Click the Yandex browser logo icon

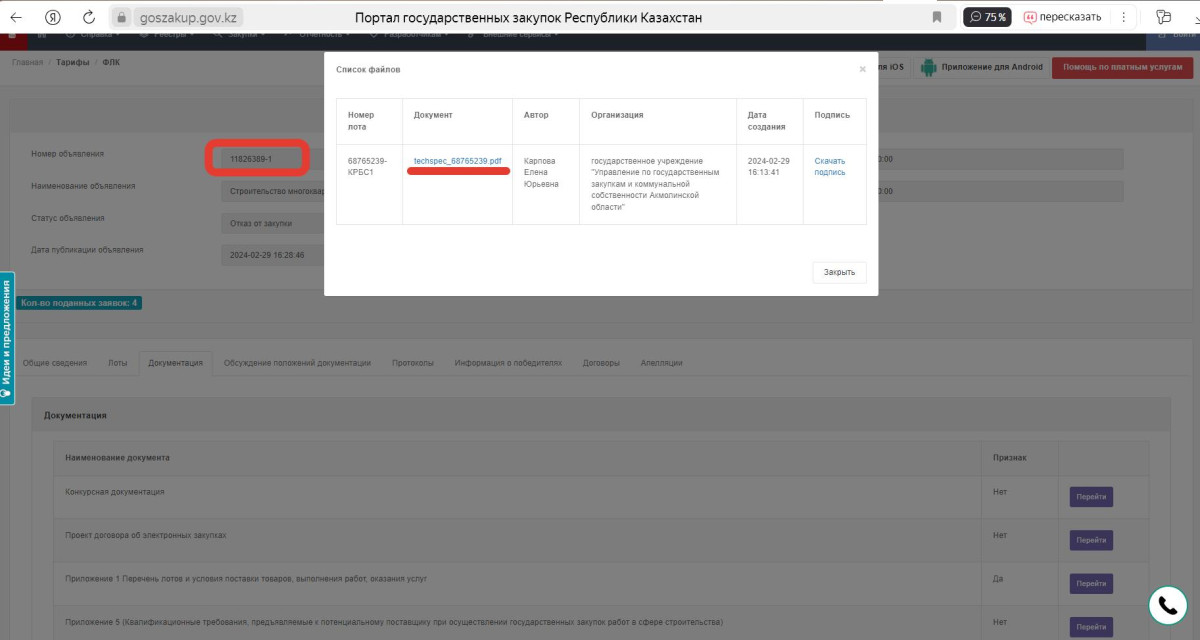coord(53,17)
